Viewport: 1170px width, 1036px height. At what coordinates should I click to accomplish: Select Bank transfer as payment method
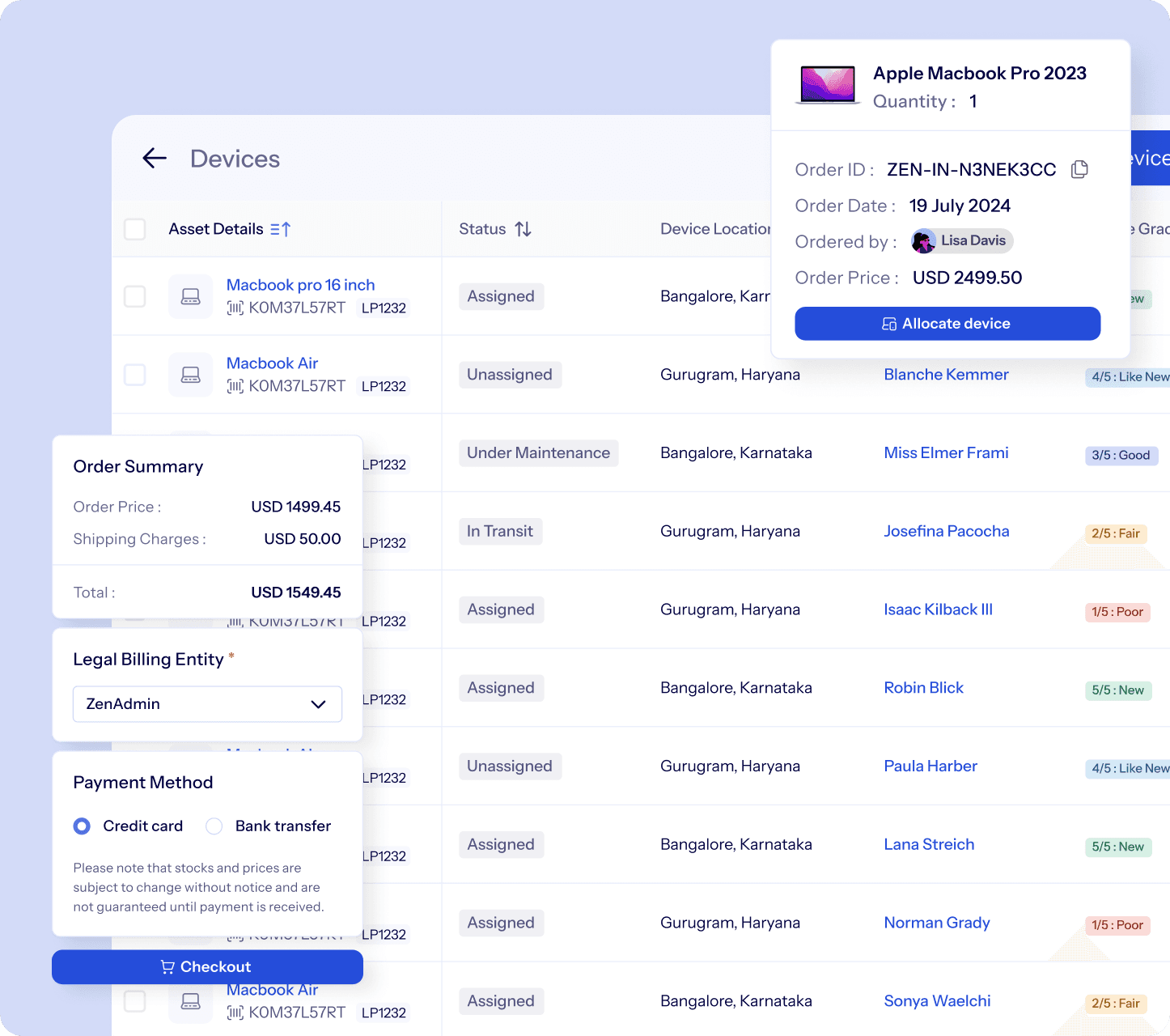214,826
